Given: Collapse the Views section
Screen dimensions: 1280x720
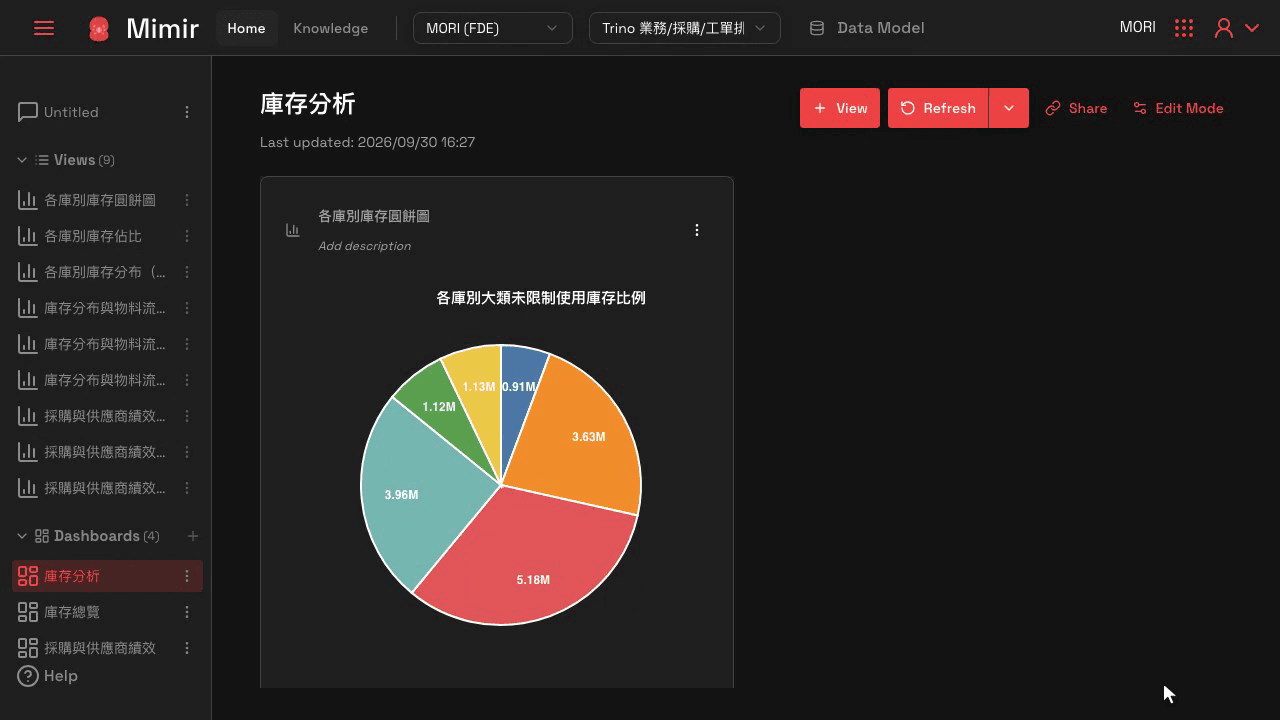Looking at the screenshot, I should (22, 160).
